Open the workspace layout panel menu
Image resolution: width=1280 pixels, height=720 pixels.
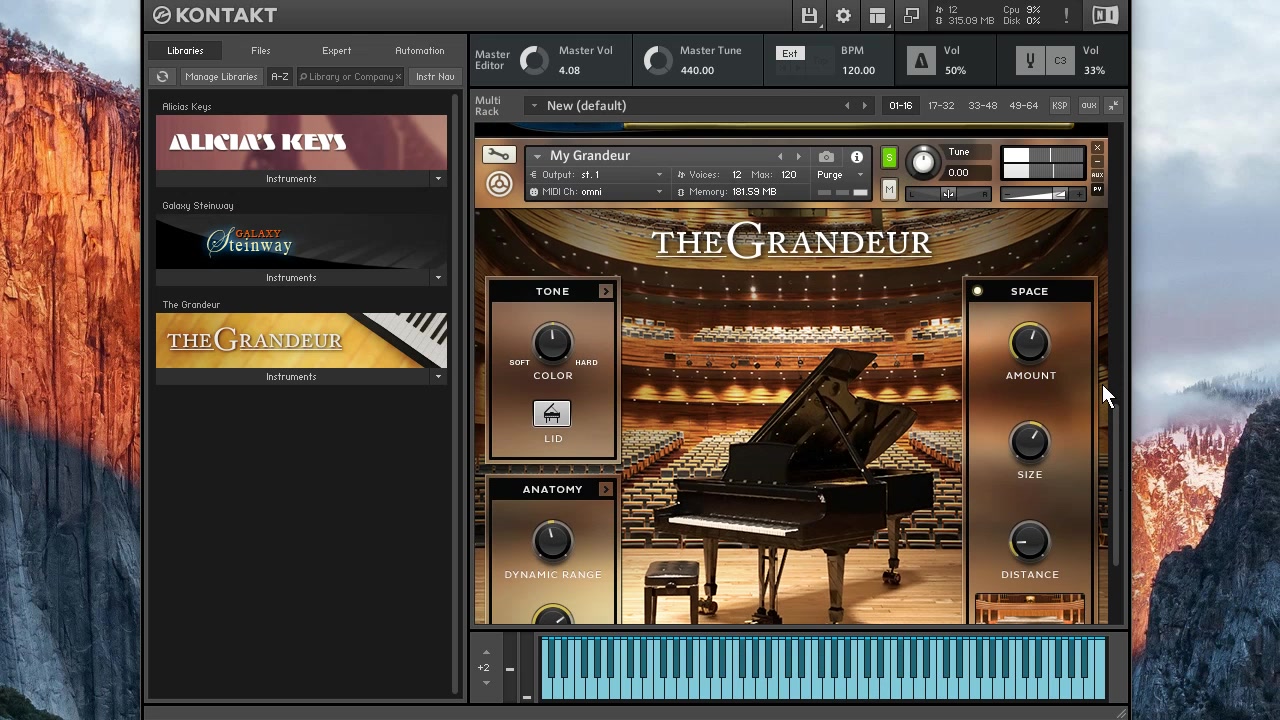click(x=877, y=15)
